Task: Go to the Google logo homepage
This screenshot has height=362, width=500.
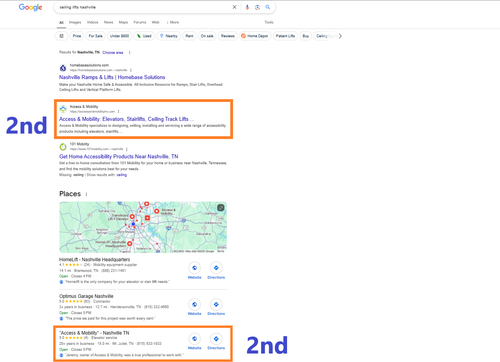Action: 30,7
